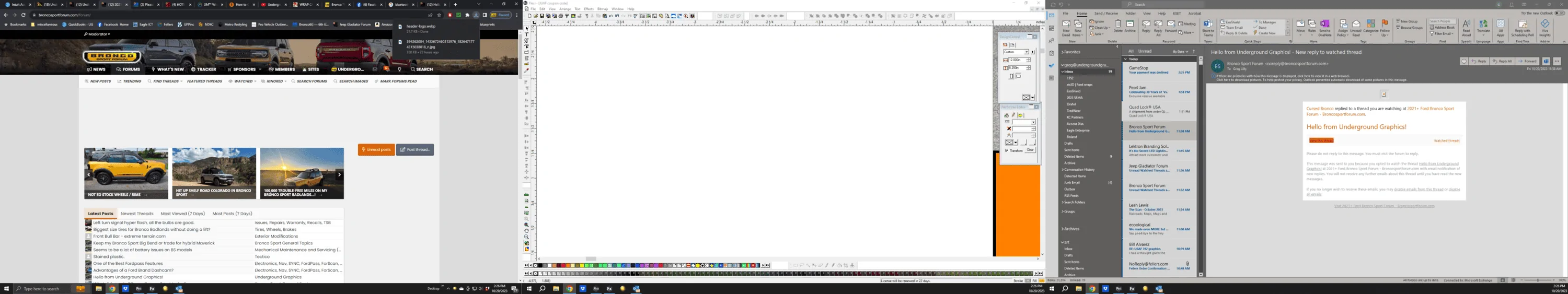Image resolution: width=1568 pixels, height=294 pixels.
Task: Open By Date sort dropdown in Outlook
Action: tap(1180, 51)
